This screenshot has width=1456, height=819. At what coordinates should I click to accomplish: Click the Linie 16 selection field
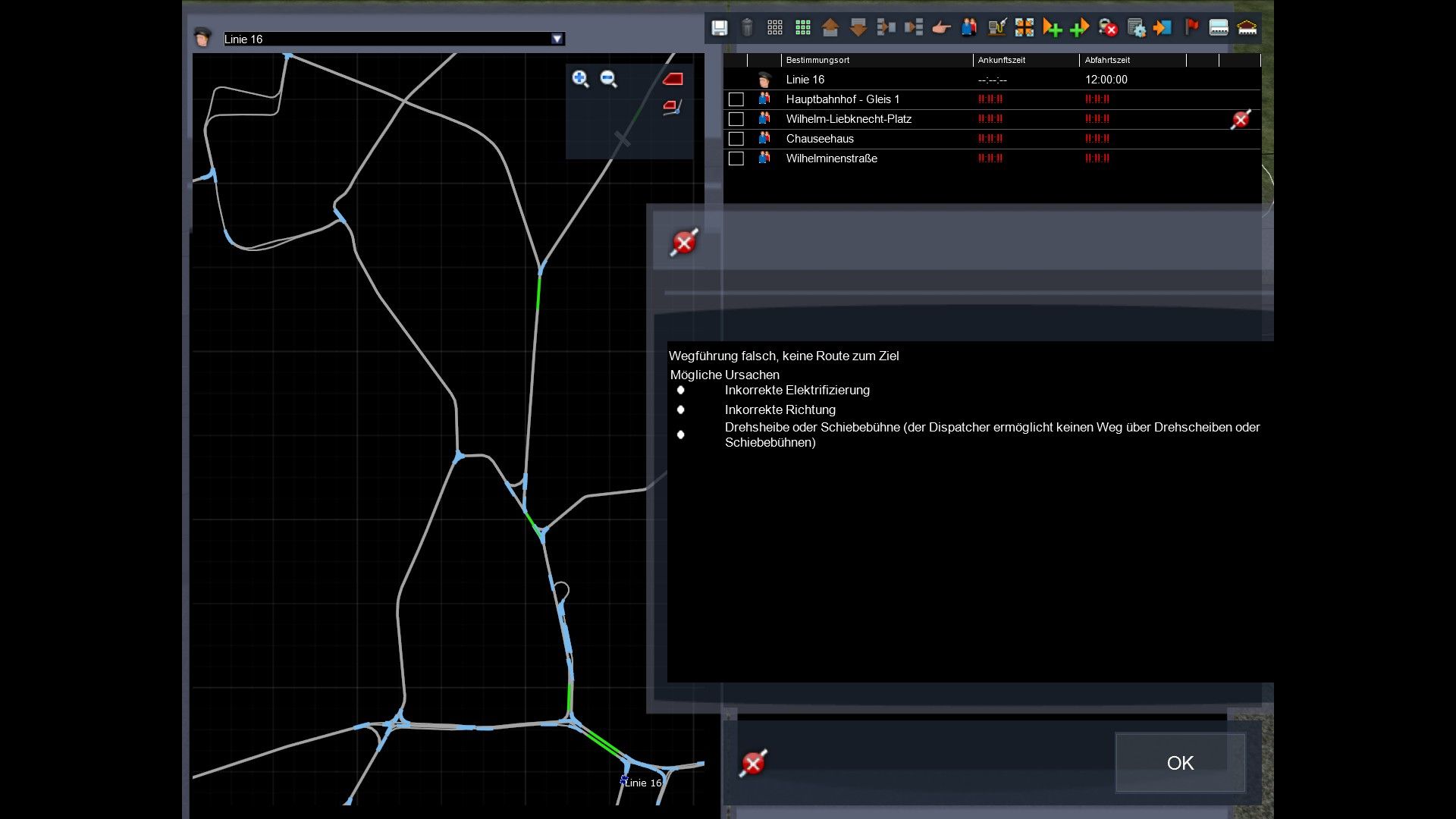pos(387,39)
